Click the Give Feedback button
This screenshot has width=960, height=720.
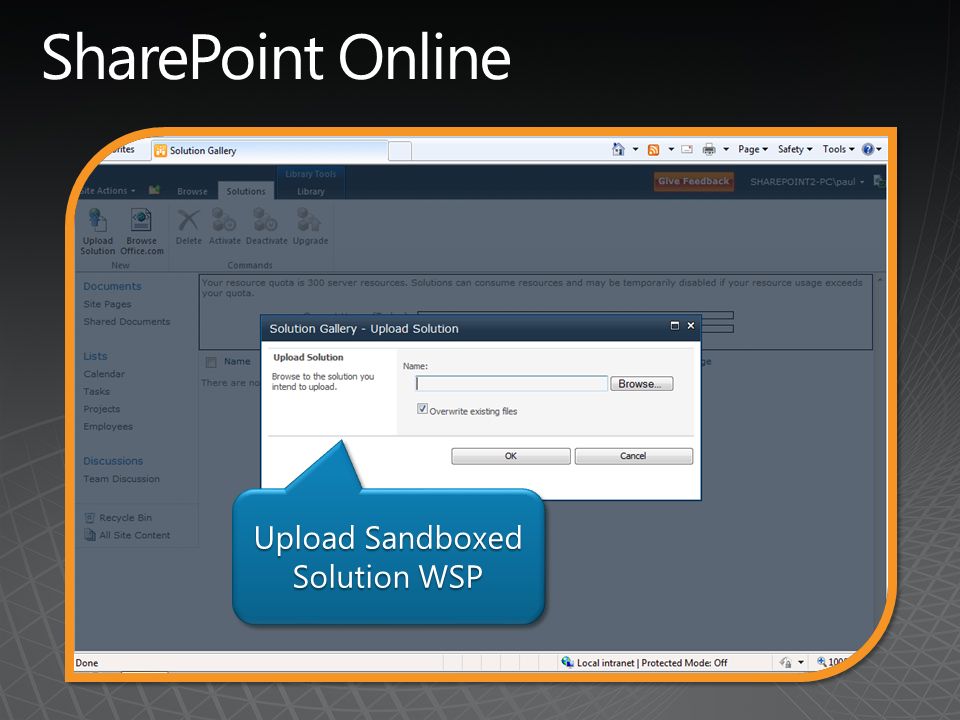click(x=694, y=181)
